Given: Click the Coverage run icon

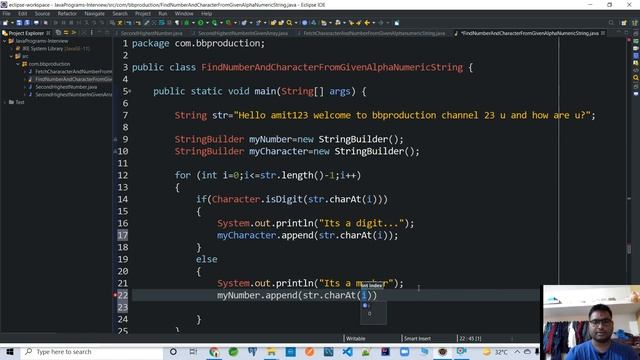Looking at the screenshot, I should (214, 23).
